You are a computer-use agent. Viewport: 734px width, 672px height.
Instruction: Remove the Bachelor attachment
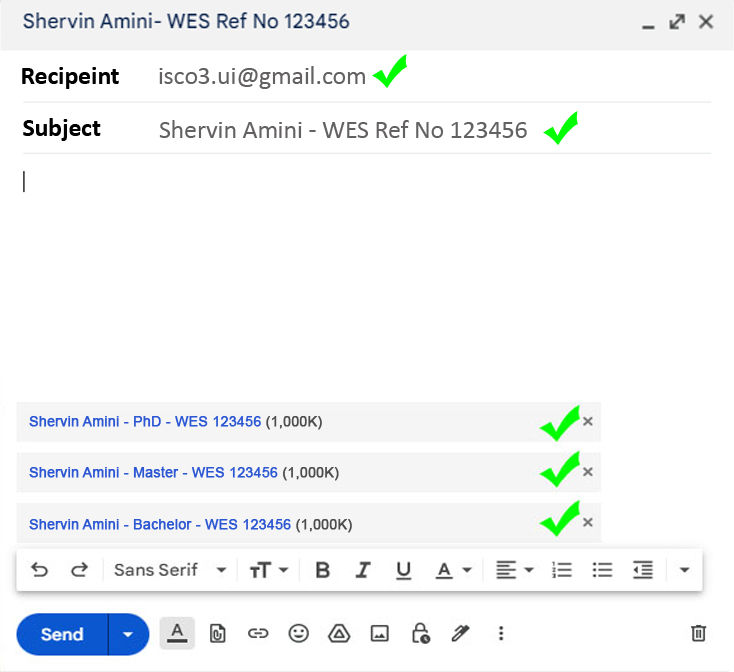point(588,523)
